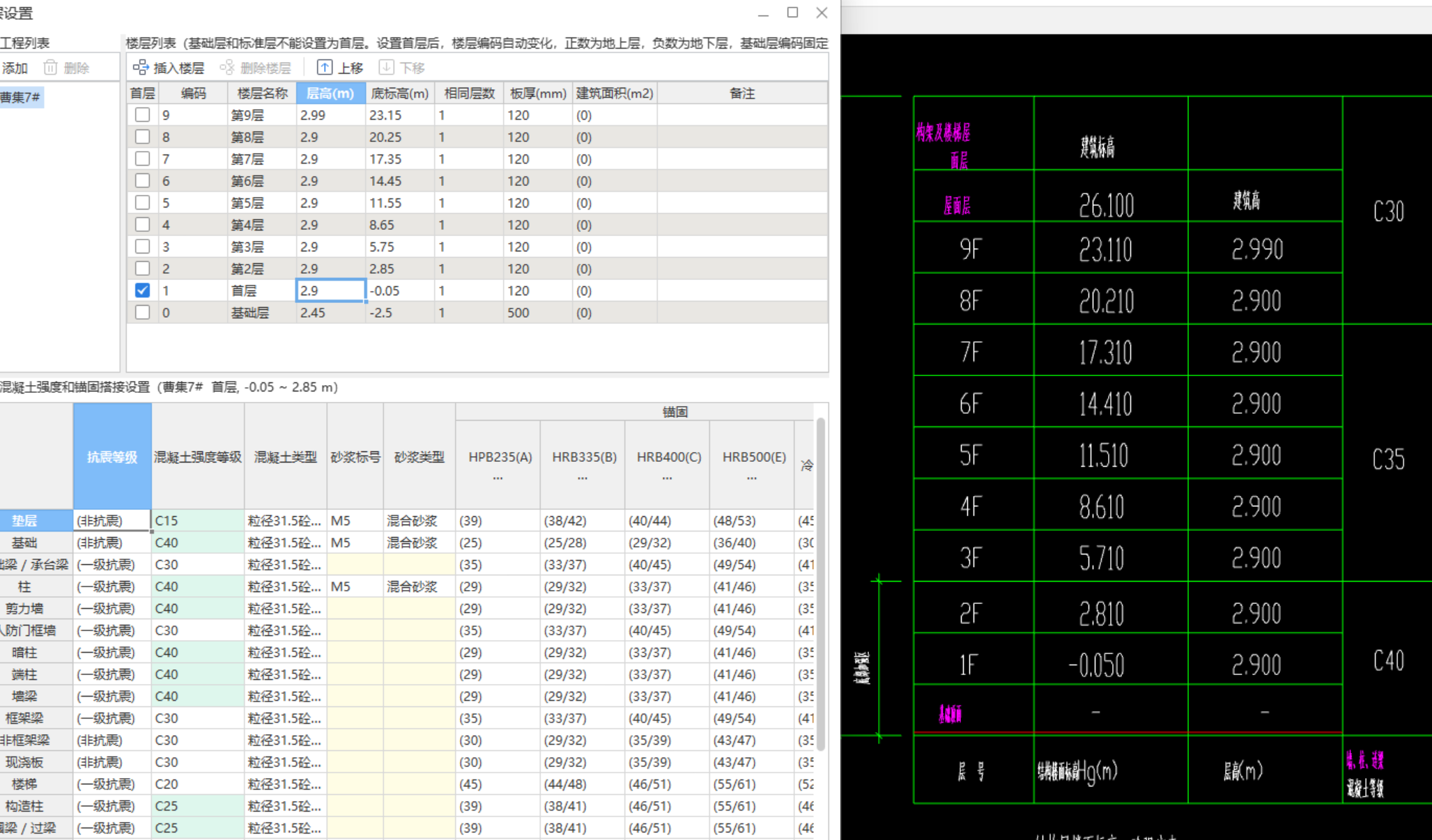The image size is (1432, 840).
Task: Click the 抗震等级 column header
Action: click(x=112, y=457)
